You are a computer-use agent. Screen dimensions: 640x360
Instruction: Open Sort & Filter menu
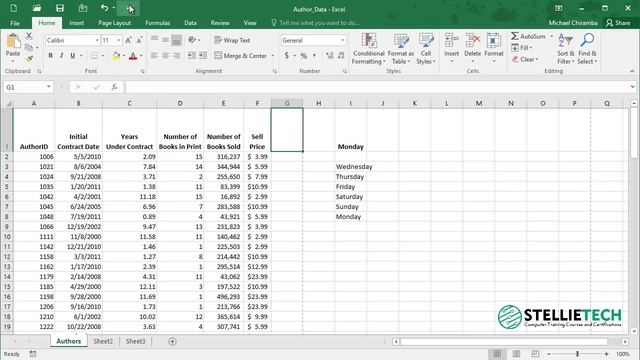click(566, 49)
